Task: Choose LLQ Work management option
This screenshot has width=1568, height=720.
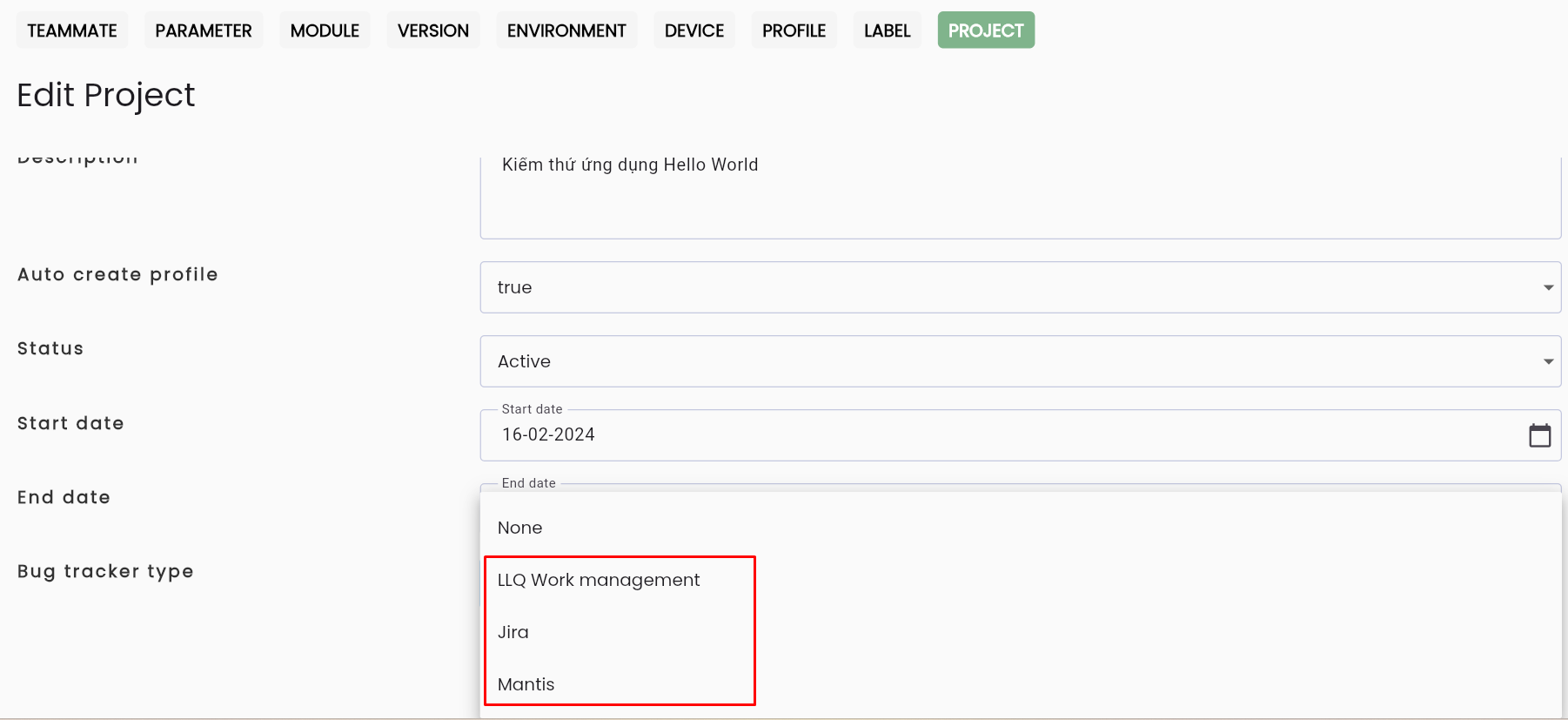Action: (1021, 580)
